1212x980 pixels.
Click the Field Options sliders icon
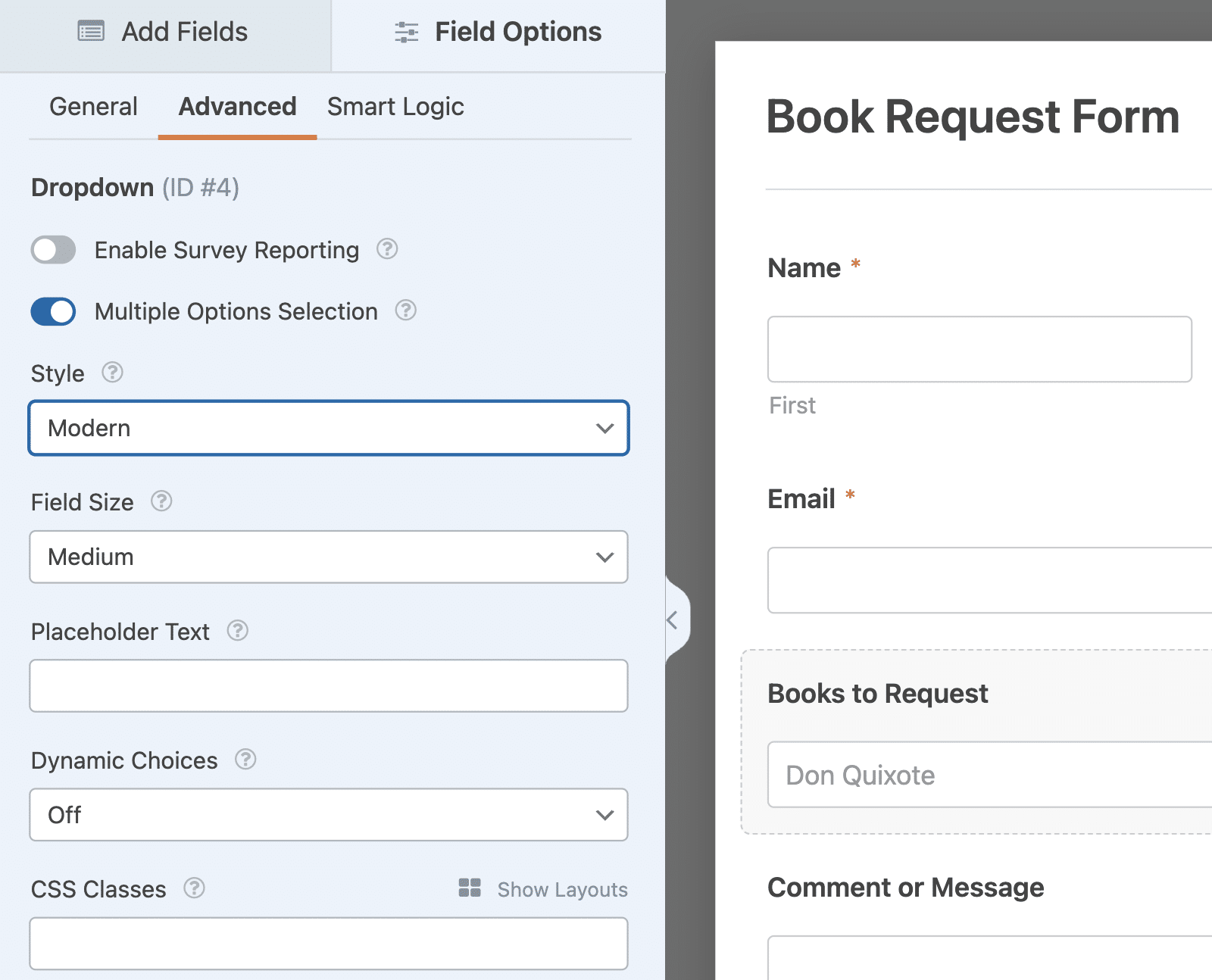(406, 31)
